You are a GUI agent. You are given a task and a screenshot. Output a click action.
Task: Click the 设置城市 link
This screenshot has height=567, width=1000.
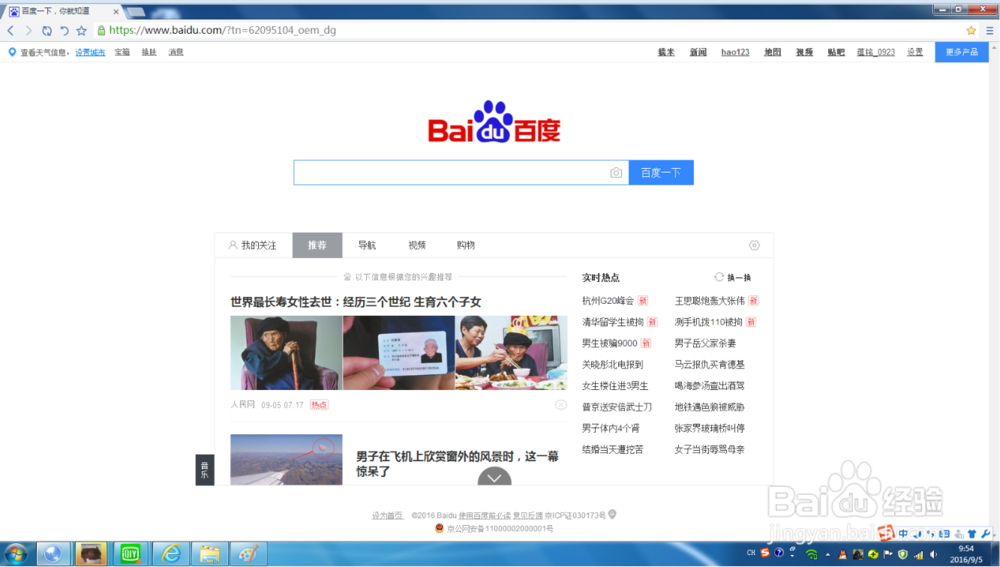point(90,52)
